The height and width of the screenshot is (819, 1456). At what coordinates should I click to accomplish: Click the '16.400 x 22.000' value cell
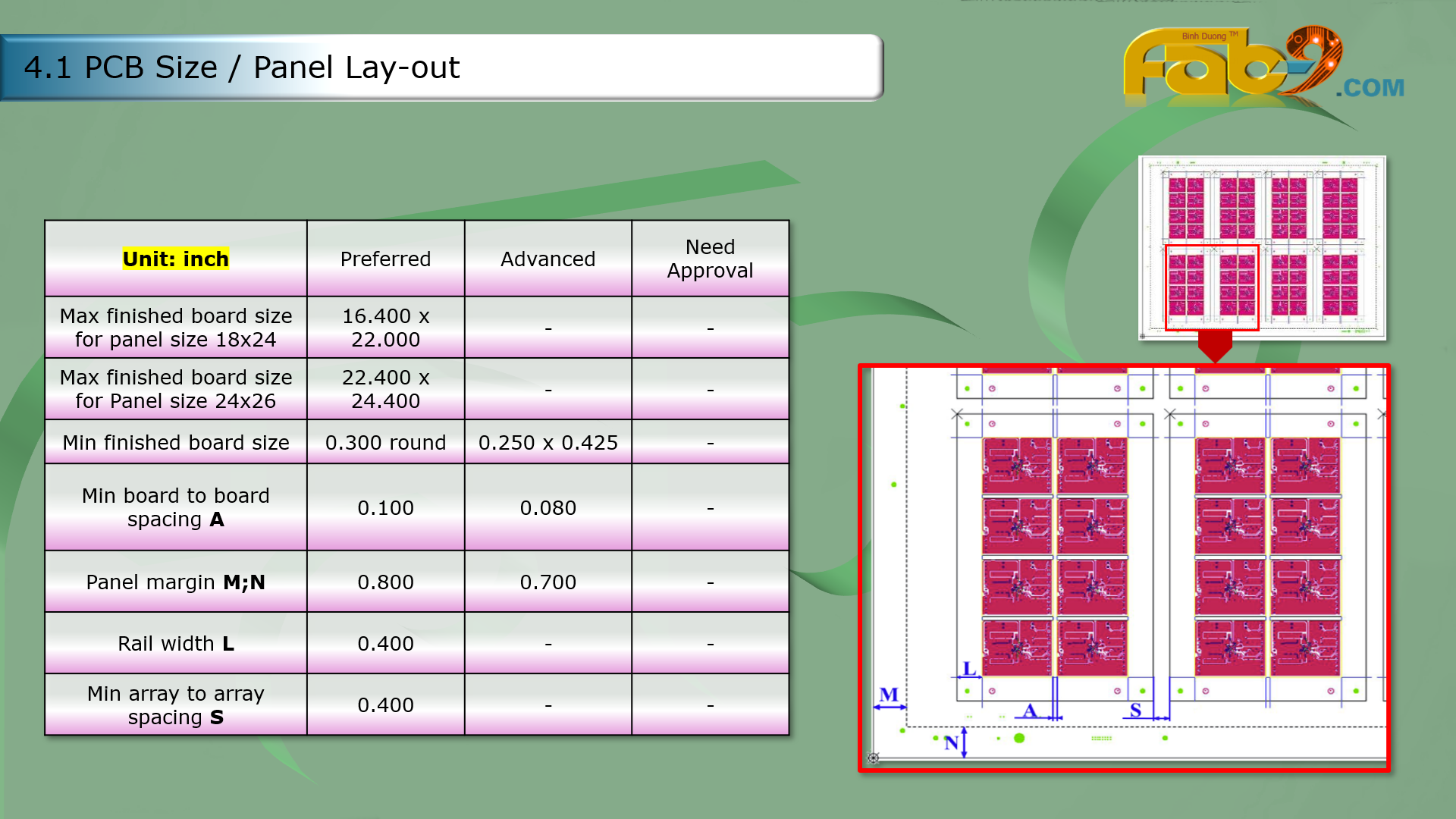coord(385,328)
